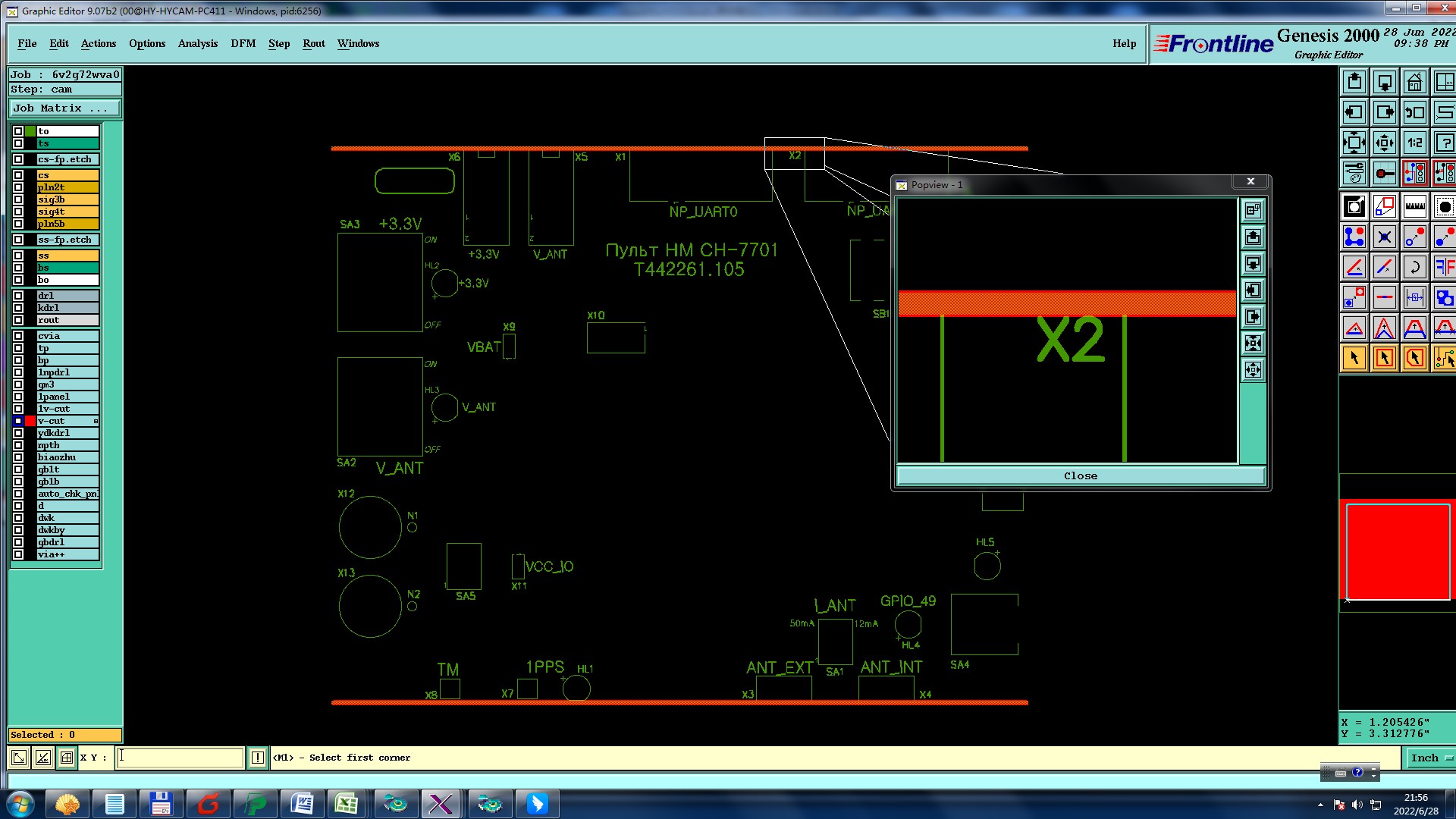Image resolution: width=1456 pixels, height=819 pixels.
Task: Open Excel from the Windows taskbar
Action: coord(347,804)
